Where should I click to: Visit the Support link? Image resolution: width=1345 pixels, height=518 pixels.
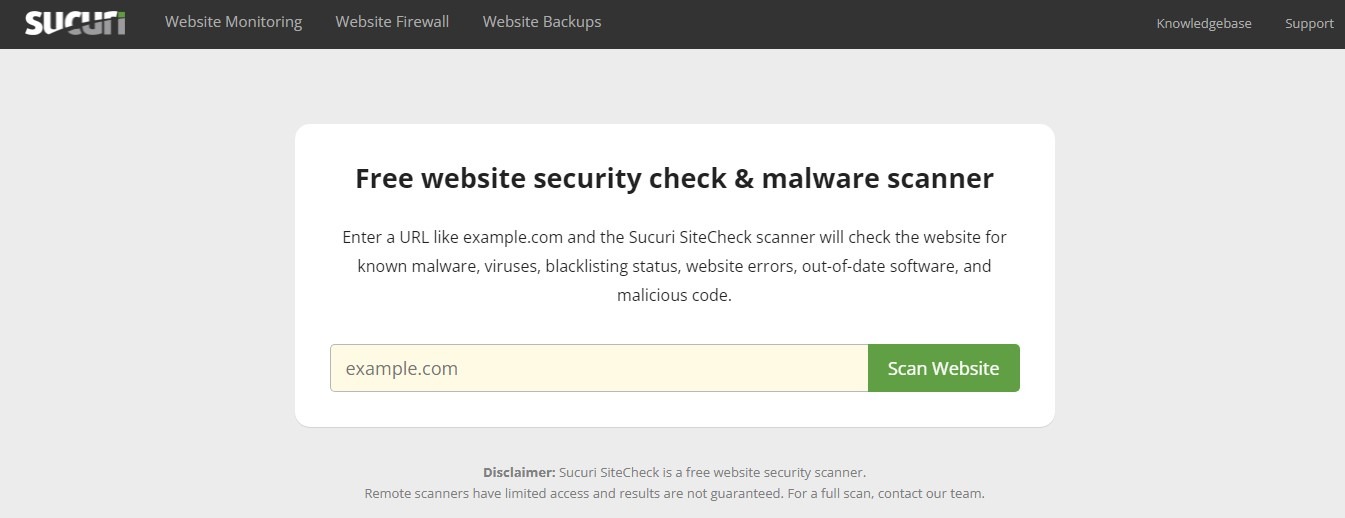1309,23
